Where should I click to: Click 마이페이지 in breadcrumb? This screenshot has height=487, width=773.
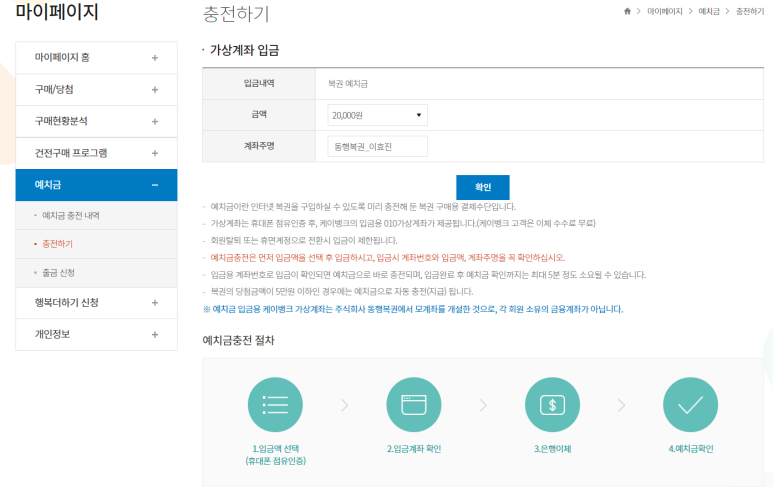(665, 11)
